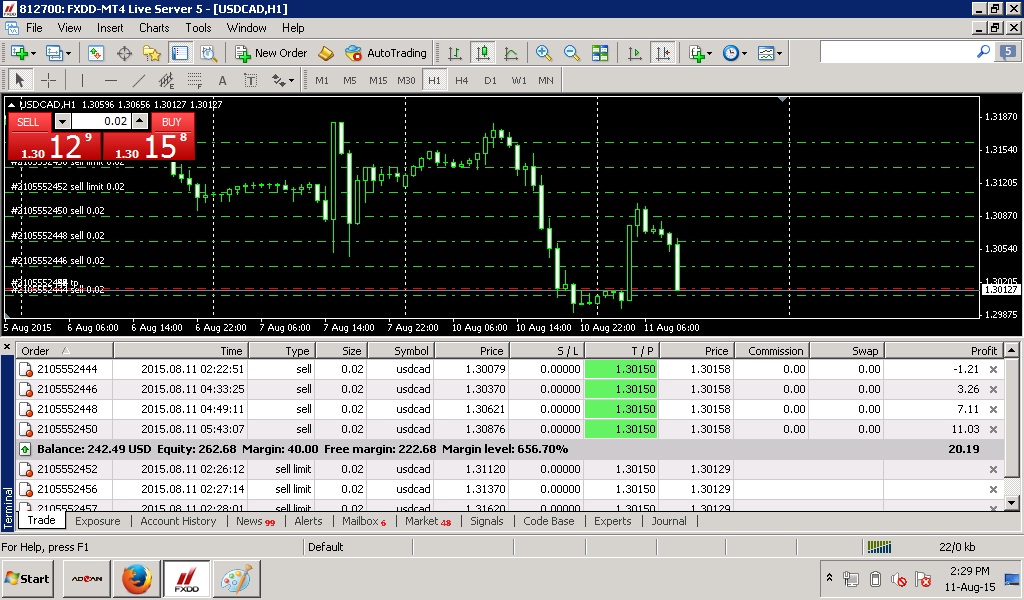Viewport: 1024px width, 600px height.
Task: Select the horizontal line drawing tool
Action: [x=110, y=80]
